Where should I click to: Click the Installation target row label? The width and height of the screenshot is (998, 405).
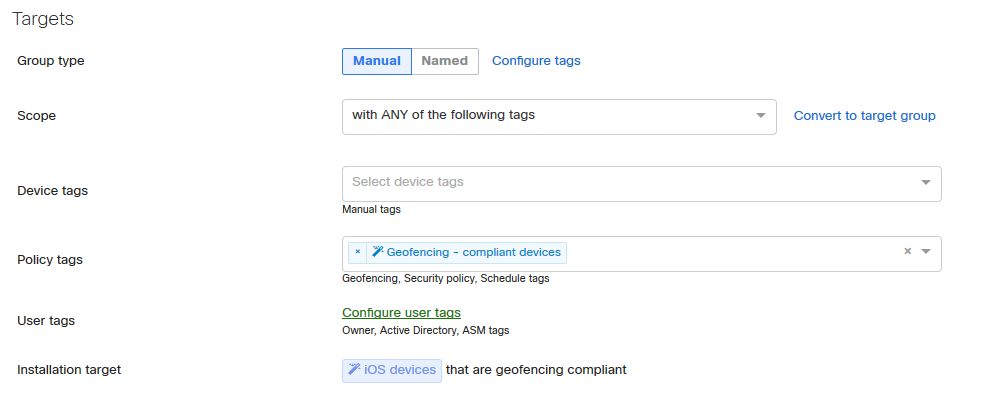pyautogui.click(x=69, y=370)
